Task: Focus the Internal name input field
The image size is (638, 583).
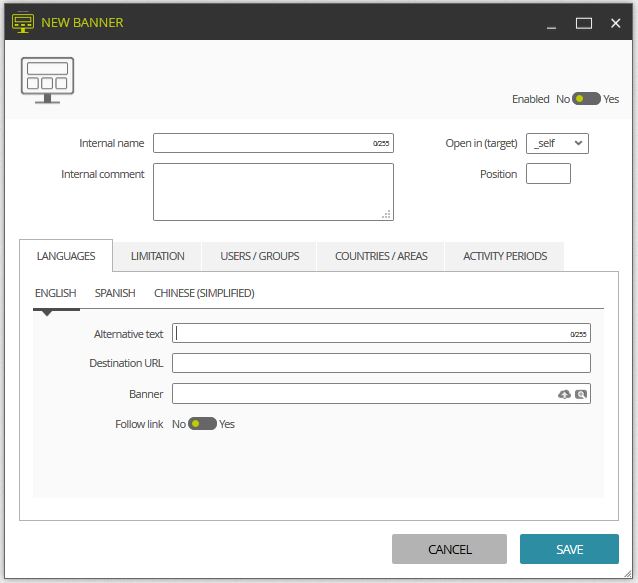Action: click(273, 143)
